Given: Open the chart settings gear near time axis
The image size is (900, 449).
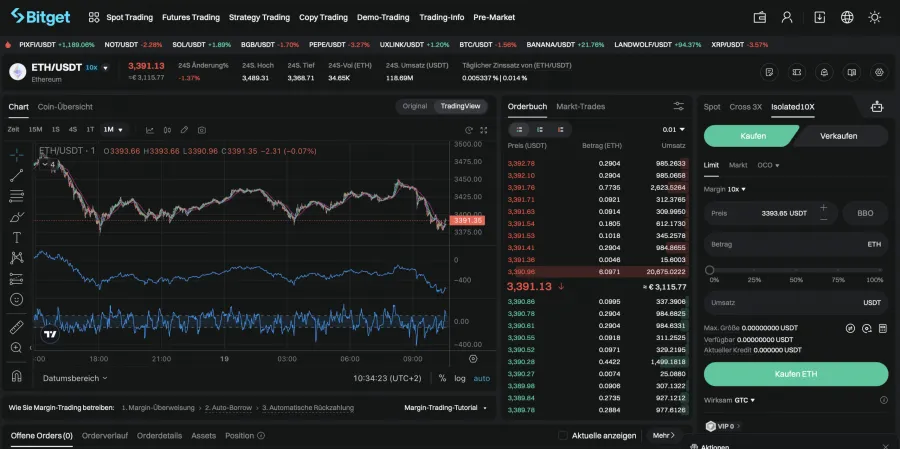Looking at the screenshot, I should (x=473, y=359).
